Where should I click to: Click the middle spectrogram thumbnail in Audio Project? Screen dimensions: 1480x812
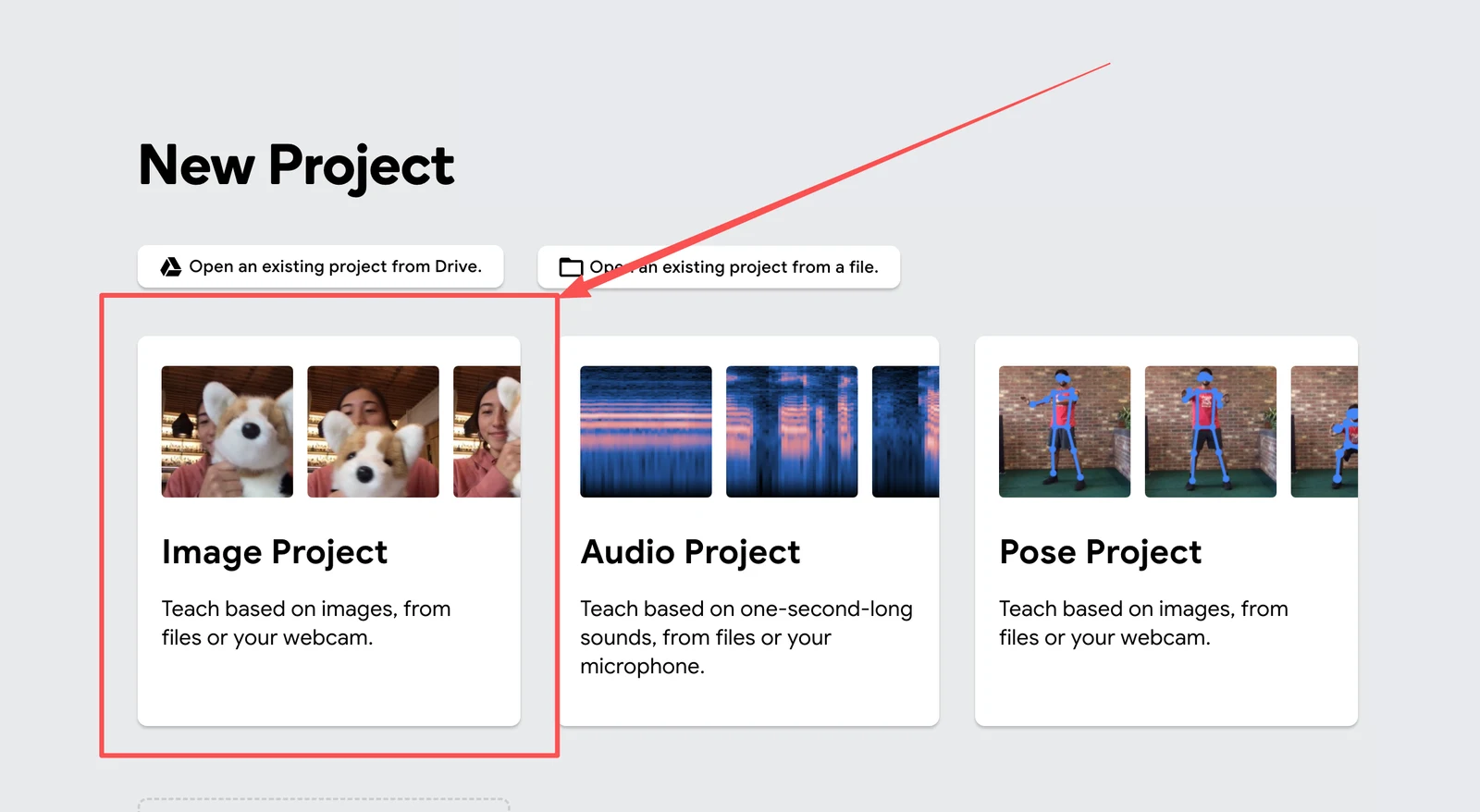[792, 432]
